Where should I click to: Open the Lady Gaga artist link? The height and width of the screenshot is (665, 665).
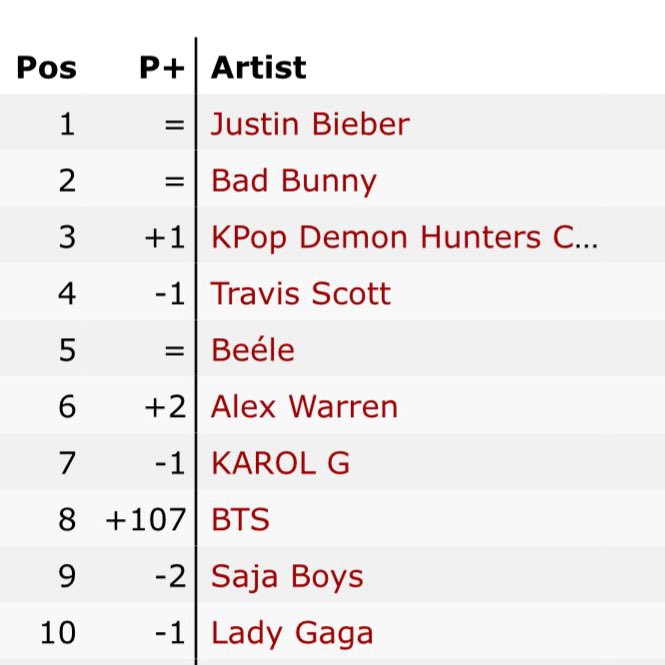point(292,634)
